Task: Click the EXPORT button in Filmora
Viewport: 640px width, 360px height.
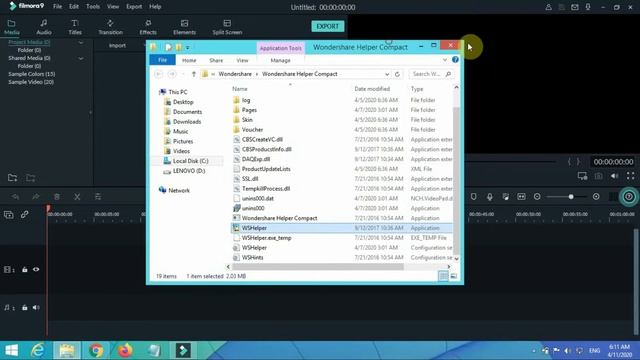Action: tap(328, 26)
